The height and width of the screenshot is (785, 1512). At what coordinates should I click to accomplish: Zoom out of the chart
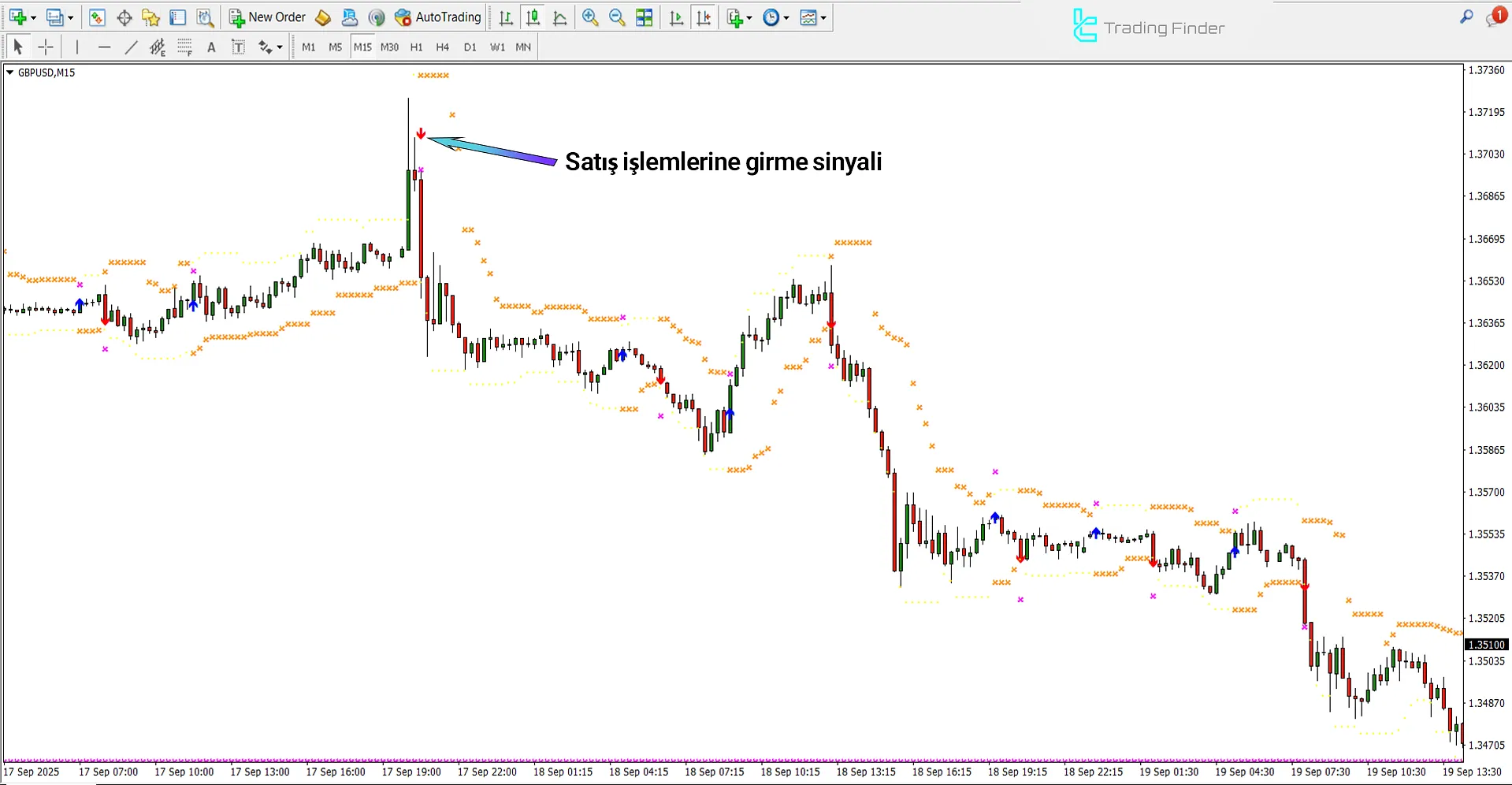point(617,17)
